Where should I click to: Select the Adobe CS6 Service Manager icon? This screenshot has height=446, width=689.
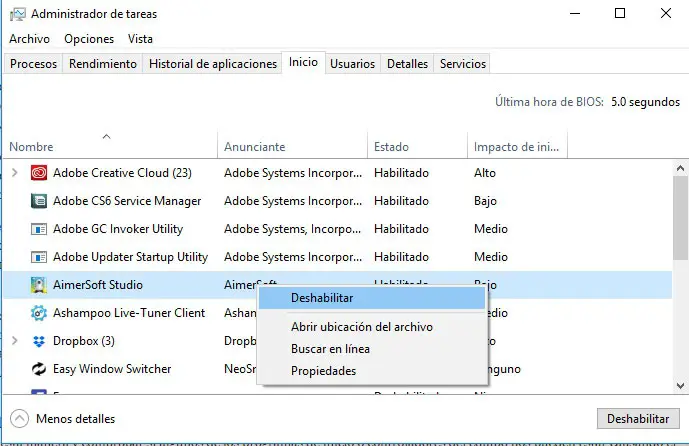click(x=39, y=201)
